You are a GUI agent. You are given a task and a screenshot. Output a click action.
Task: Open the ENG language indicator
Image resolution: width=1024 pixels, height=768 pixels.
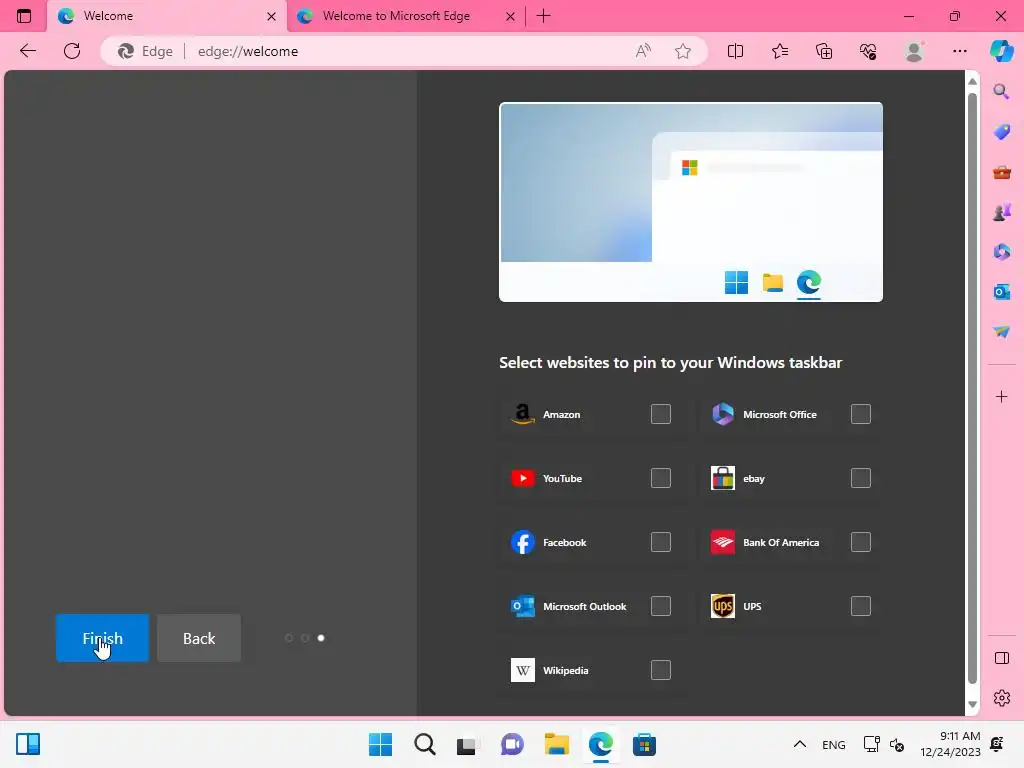[x=833, y=744]
